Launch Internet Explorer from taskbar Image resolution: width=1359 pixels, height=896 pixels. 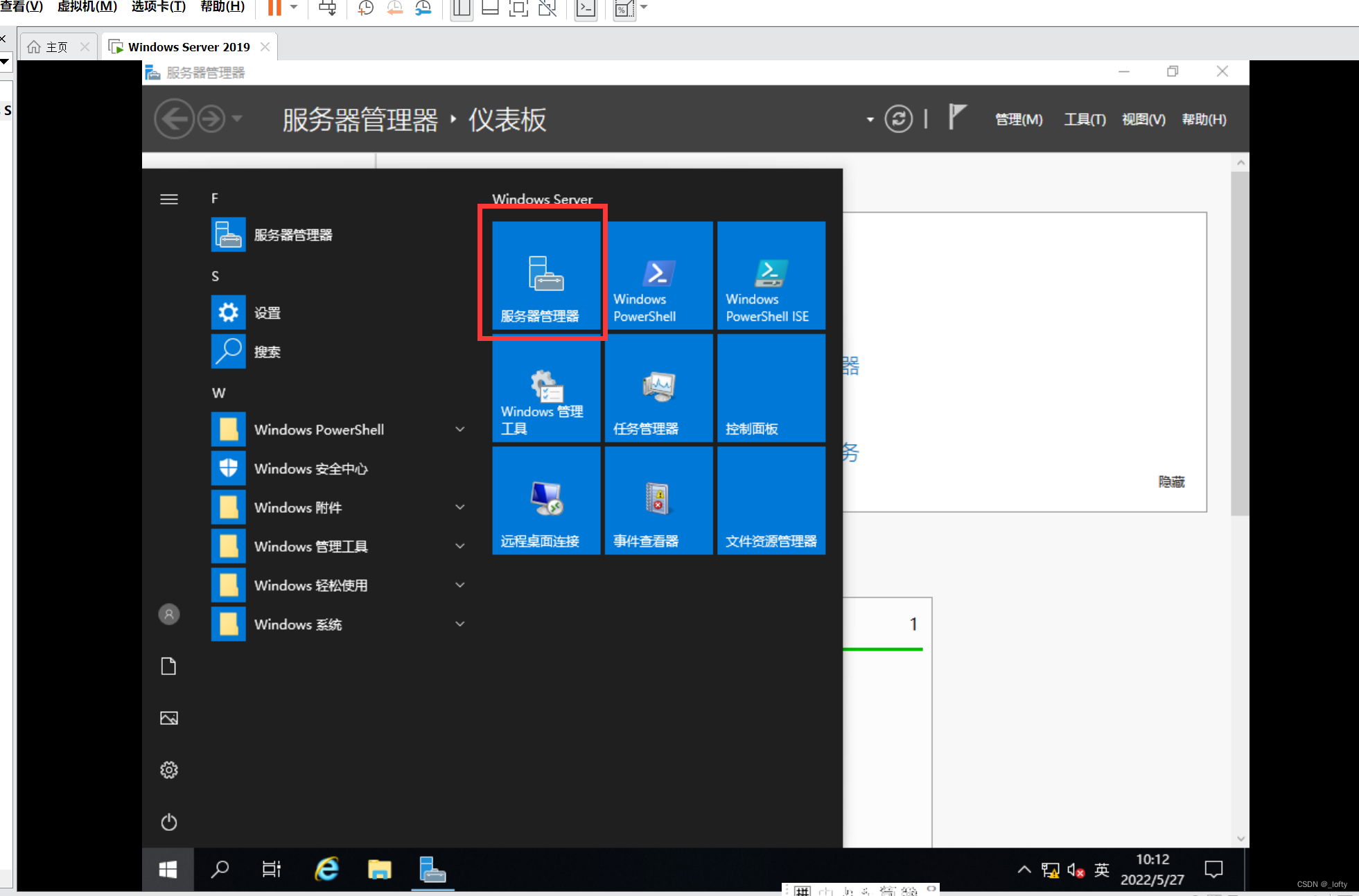click(x=326, y=869)
